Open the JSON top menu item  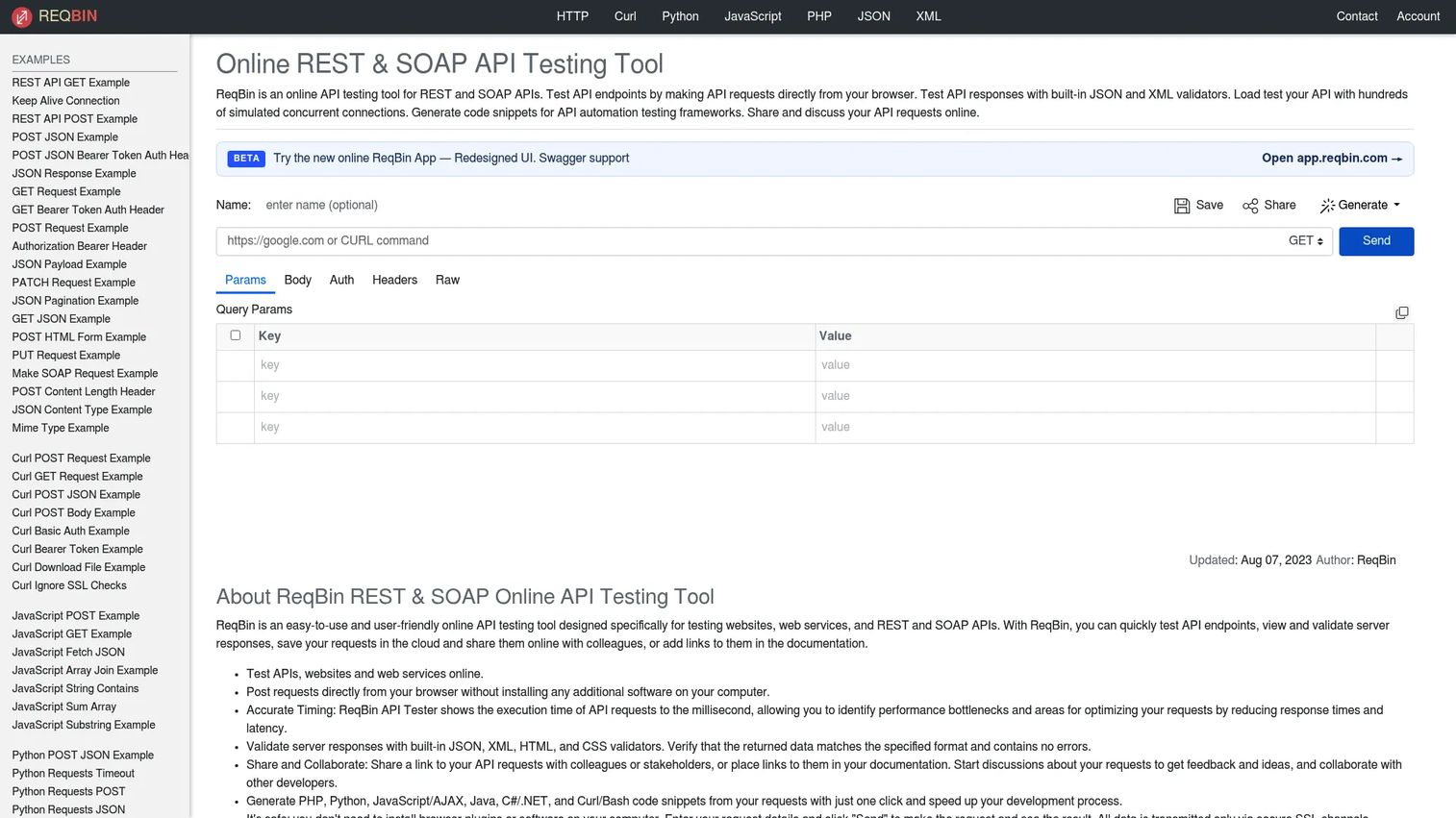coord(874,16)
